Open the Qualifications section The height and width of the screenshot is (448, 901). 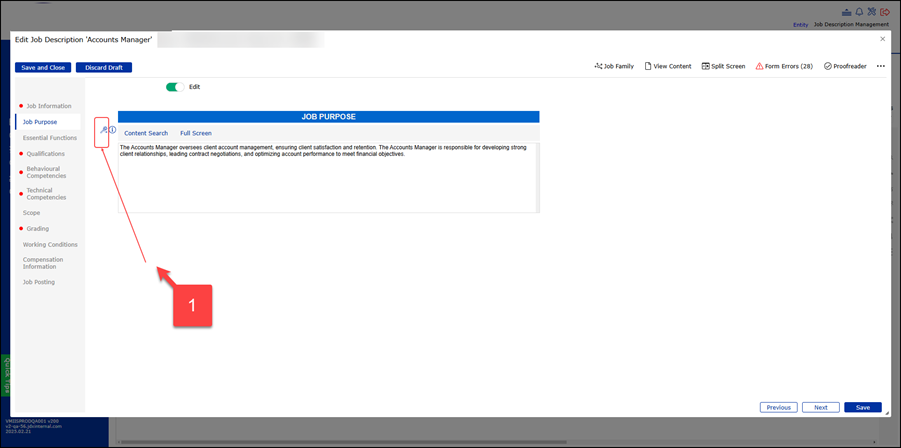pos(45,154)
